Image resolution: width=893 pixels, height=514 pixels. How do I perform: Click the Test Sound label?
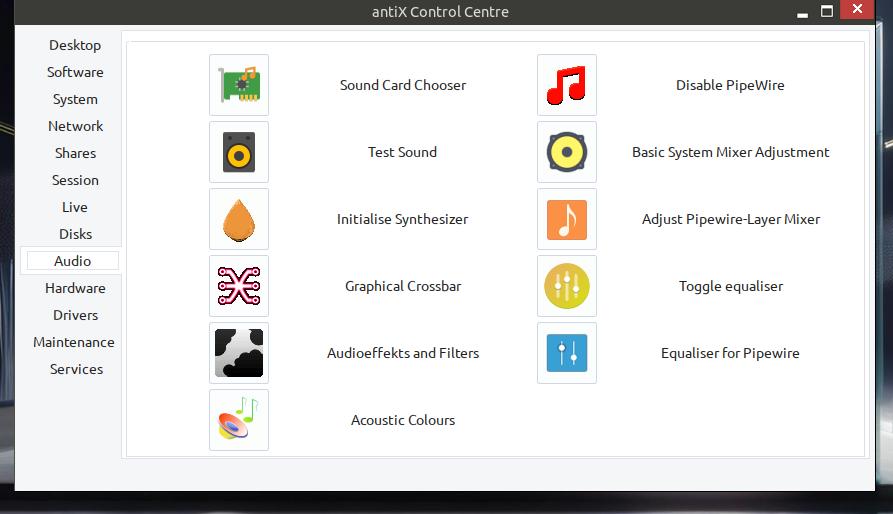pyautogui.click(x=402, y=152)
